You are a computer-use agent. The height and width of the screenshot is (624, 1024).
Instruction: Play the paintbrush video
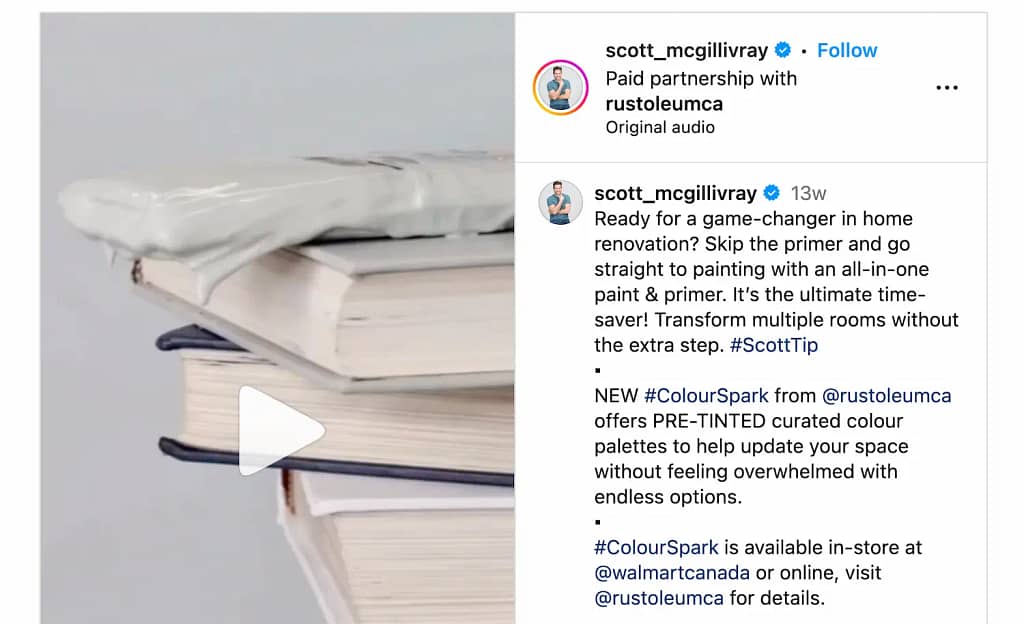pyautogui.click(x=281, y=430)
